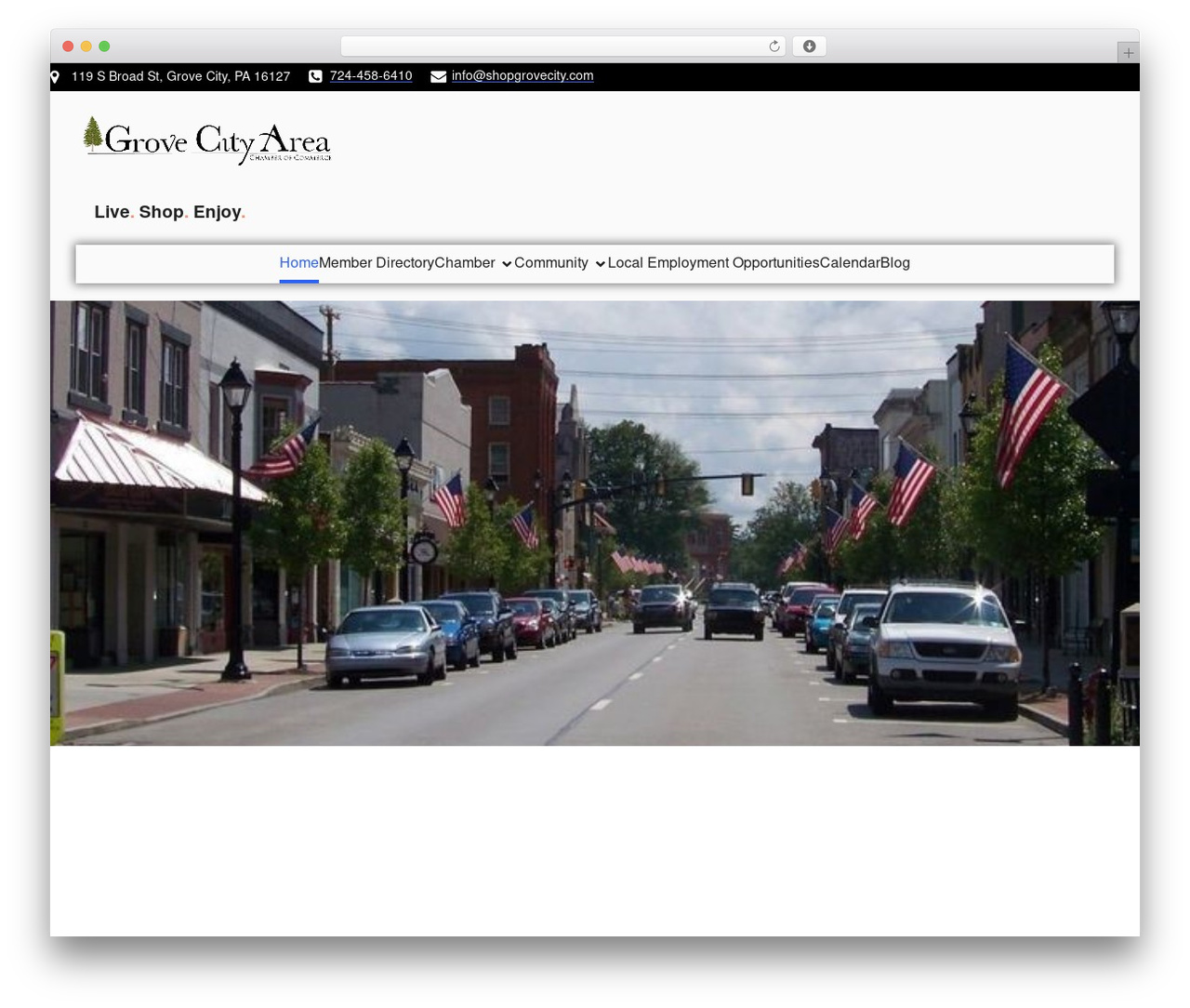1190x1008 pixels.
Task: Open the Calendar menu item
Action: pyautogui.click(x=850, y=263)
